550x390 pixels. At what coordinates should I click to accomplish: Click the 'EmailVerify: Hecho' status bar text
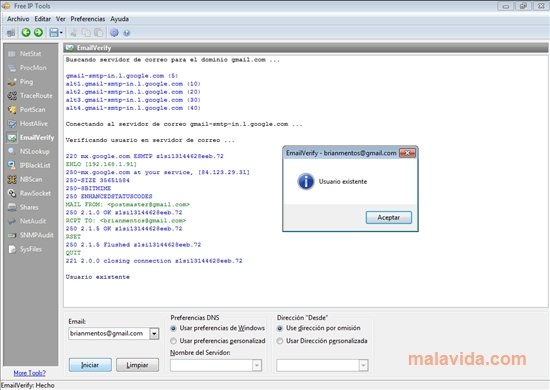click(x=28, y=385)
